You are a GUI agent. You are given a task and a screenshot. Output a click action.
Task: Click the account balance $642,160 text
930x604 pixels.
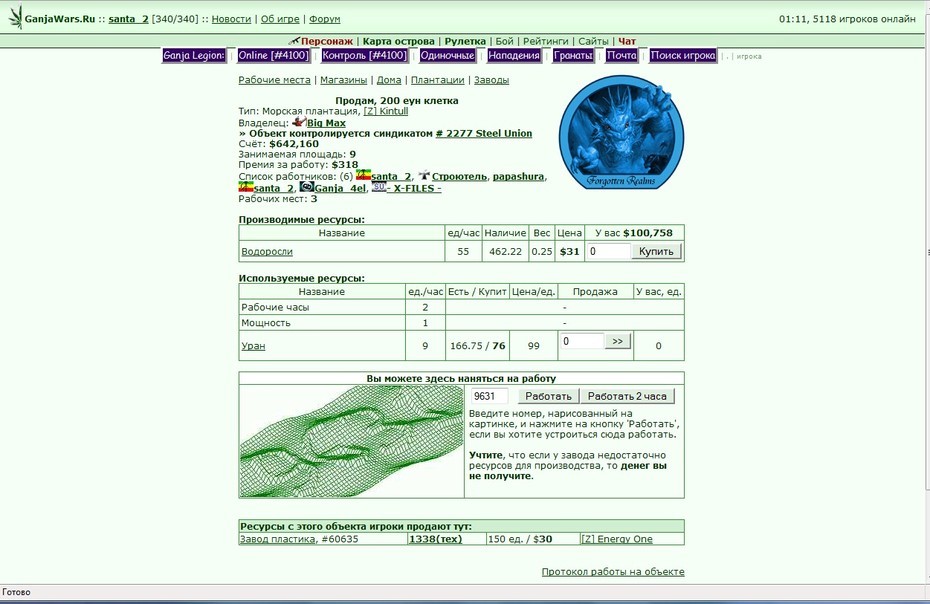294,144
